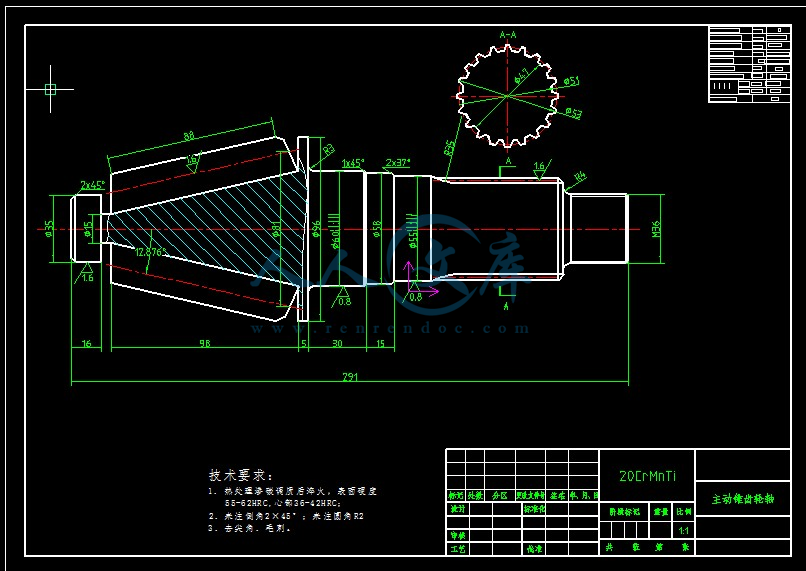806x571 pixels.
Task: Select the M36 thread dimension
Action: (x=656, y=229)
